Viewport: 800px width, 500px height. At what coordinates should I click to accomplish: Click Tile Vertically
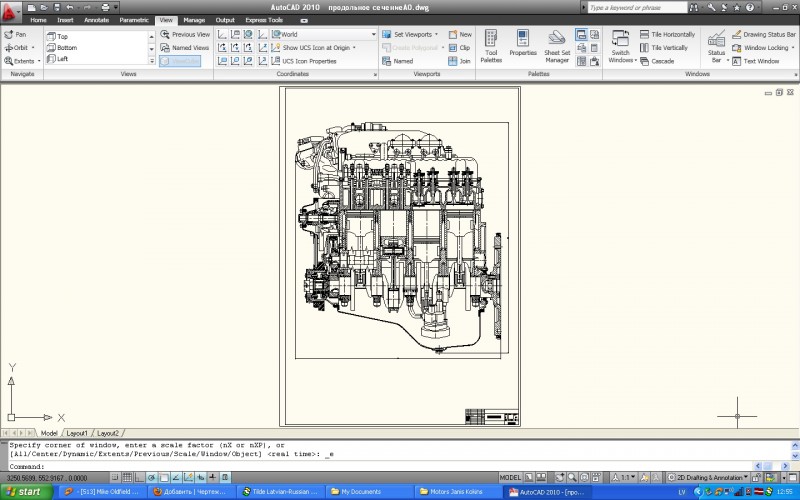[664, 47]
